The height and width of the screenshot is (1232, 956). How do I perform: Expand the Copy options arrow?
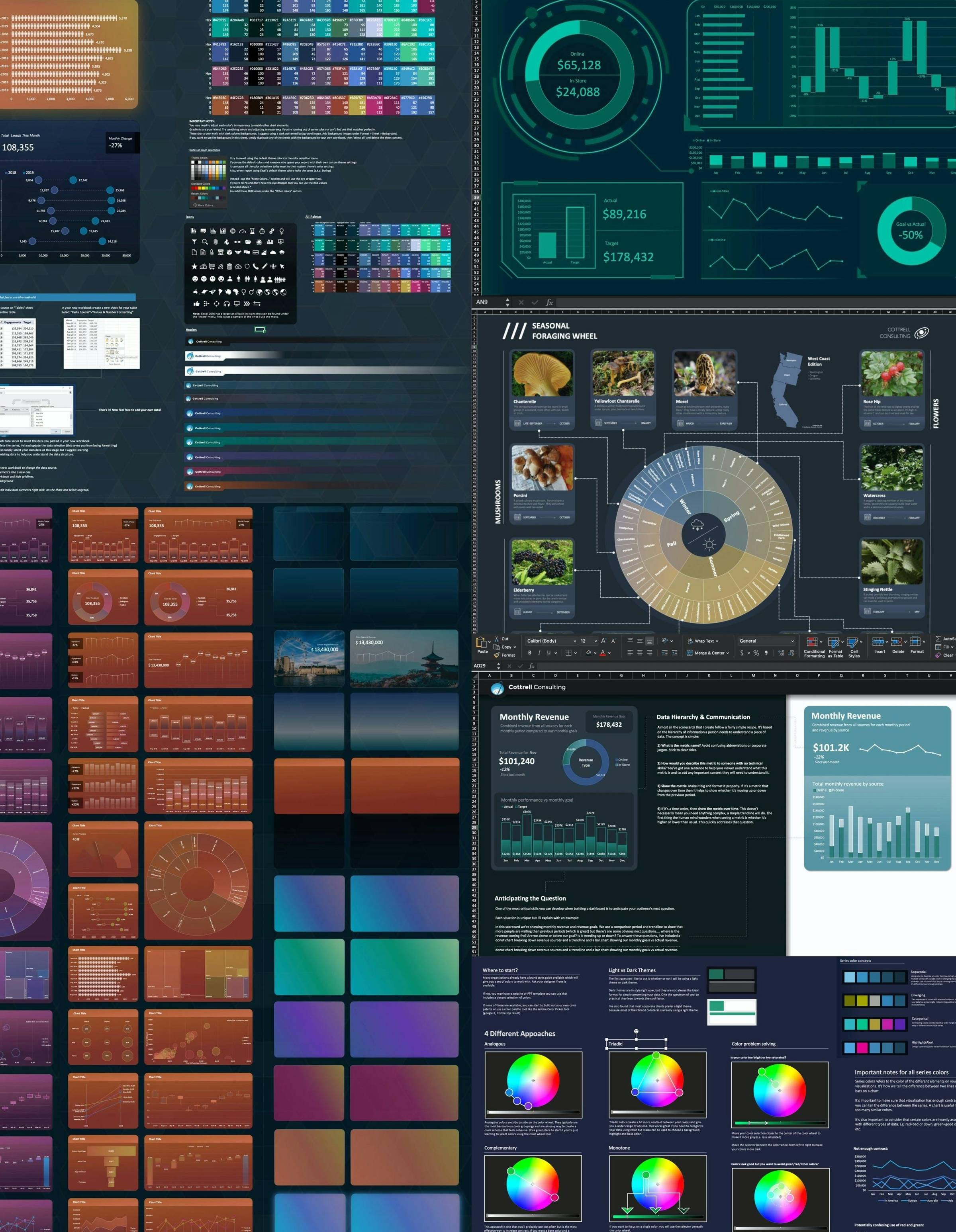click(515, 647)
